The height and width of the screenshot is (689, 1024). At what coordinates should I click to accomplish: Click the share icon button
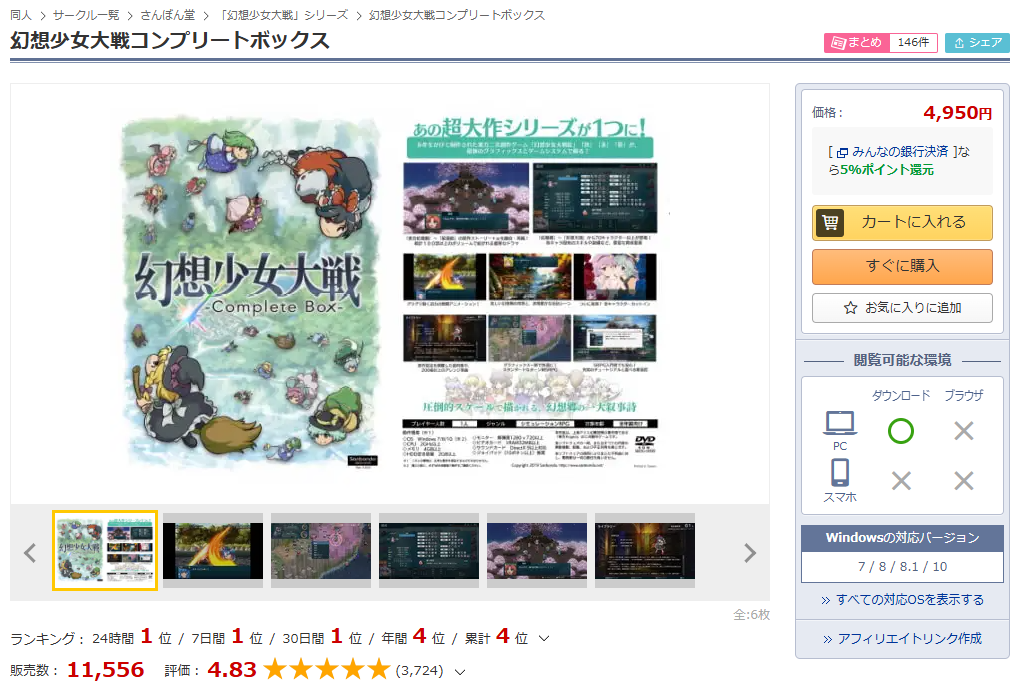point(977,43)
